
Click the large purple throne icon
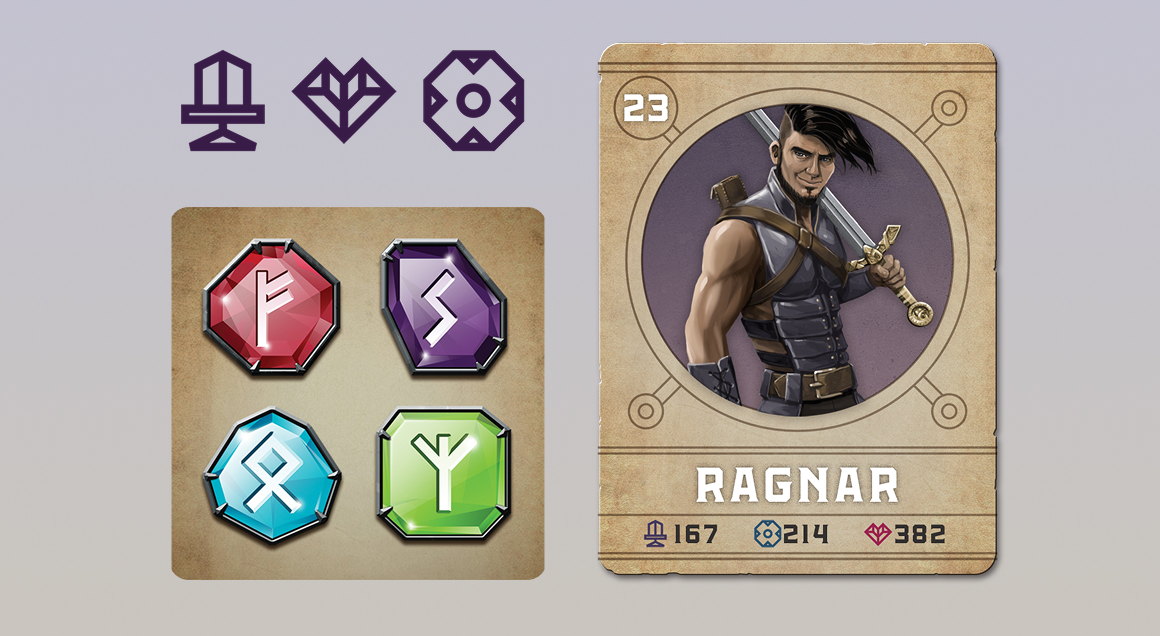[x=223, y=101]
